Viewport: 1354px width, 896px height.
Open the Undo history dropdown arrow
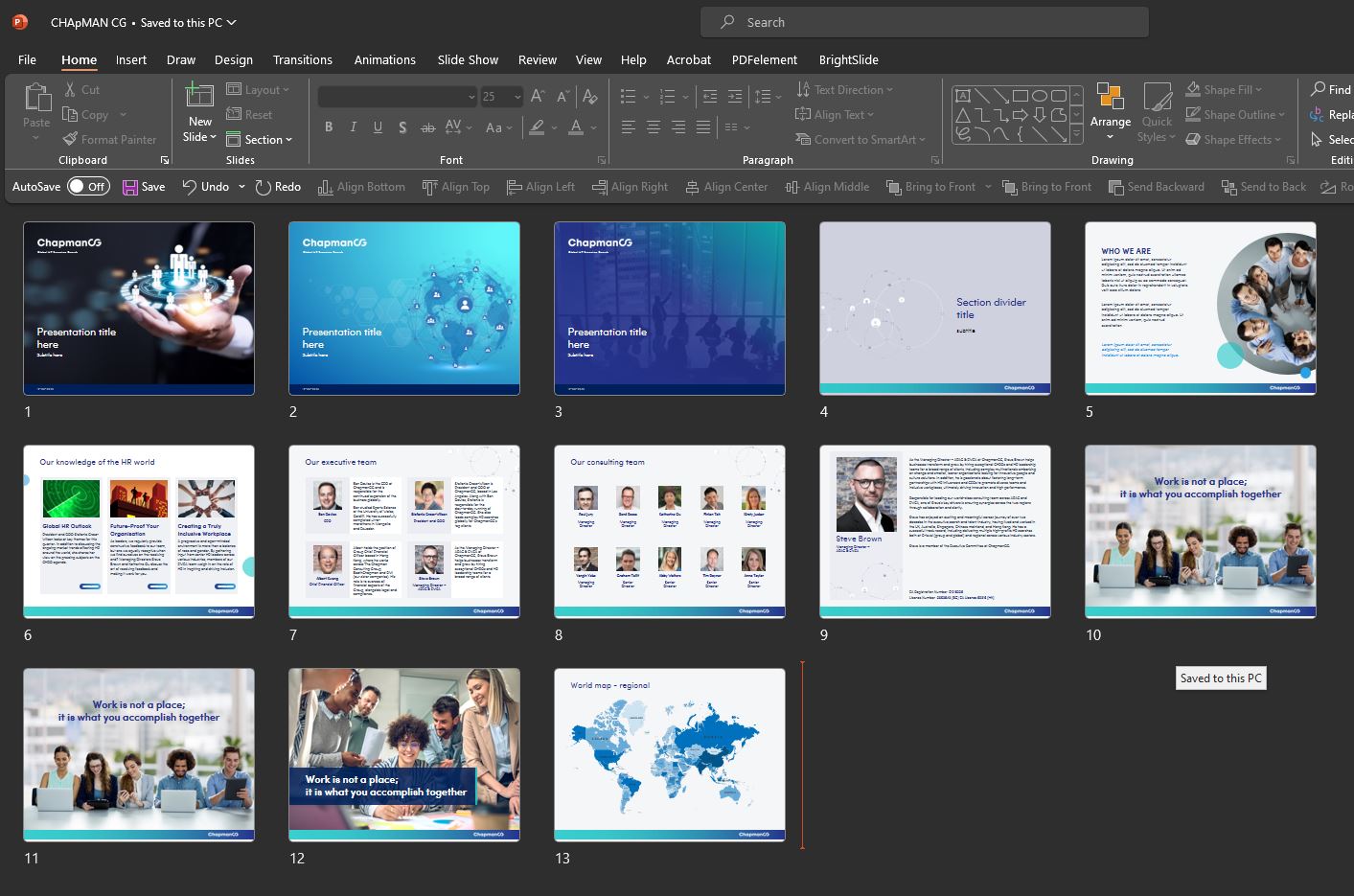241,187
